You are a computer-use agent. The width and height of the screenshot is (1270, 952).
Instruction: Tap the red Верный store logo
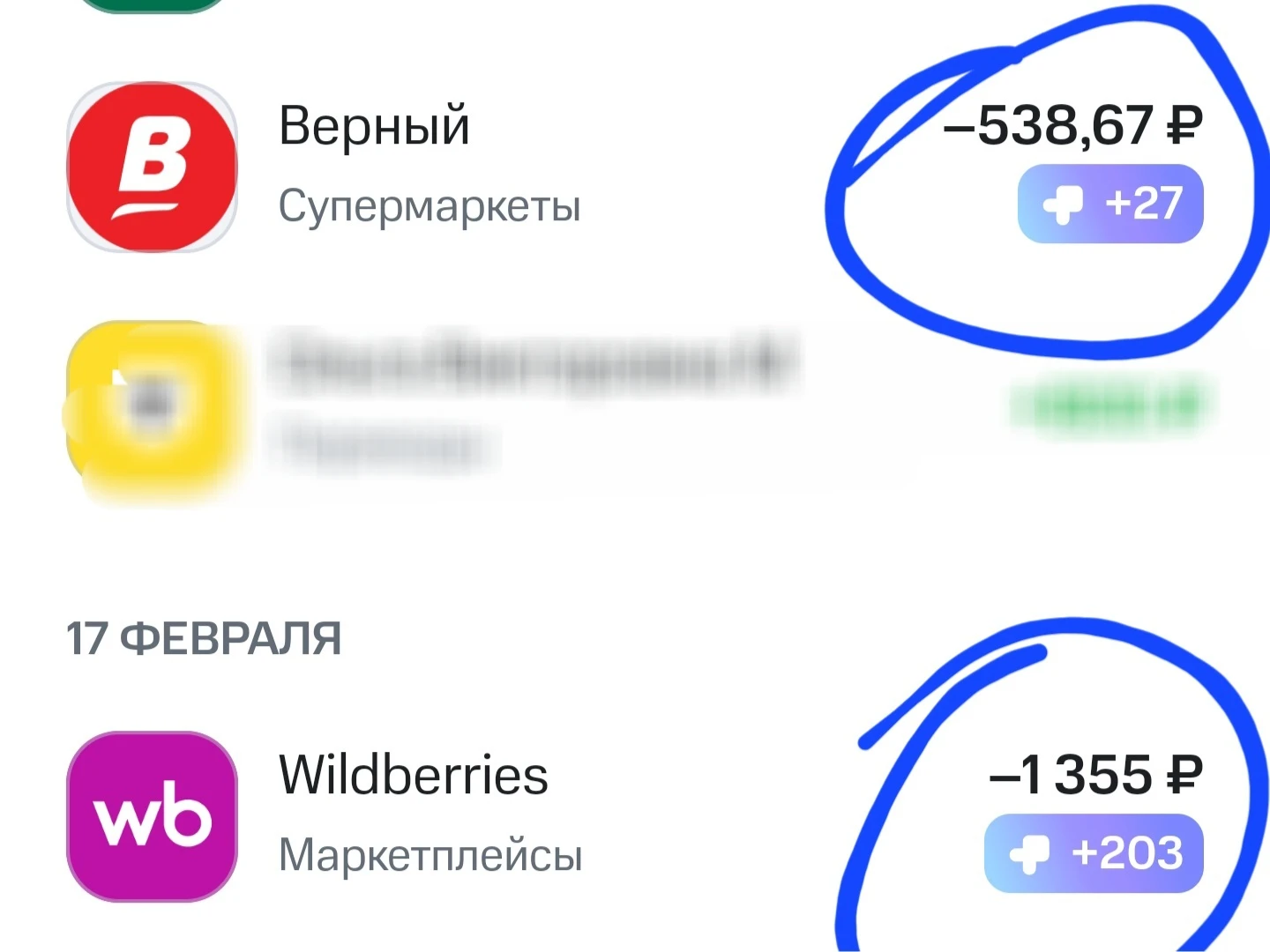click(x=153, y=167)
